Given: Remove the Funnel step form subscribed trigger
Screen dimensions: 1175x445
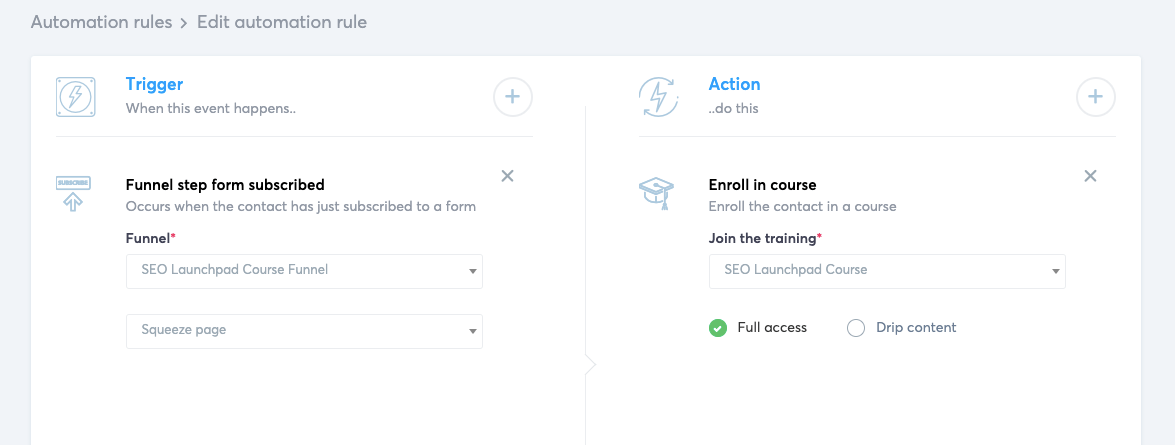Looking at the screenshot, I should click(507, 176).
